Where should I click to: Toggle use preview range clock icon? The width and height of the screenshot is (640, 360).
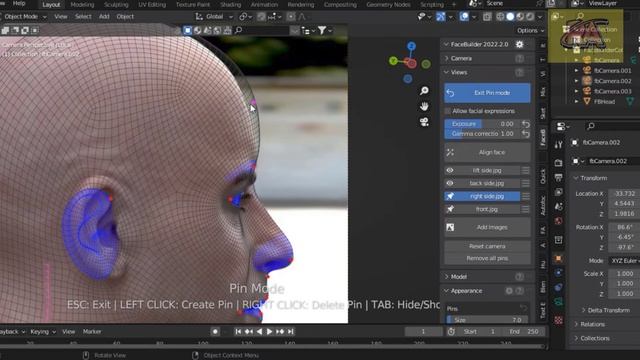(451, 331)
